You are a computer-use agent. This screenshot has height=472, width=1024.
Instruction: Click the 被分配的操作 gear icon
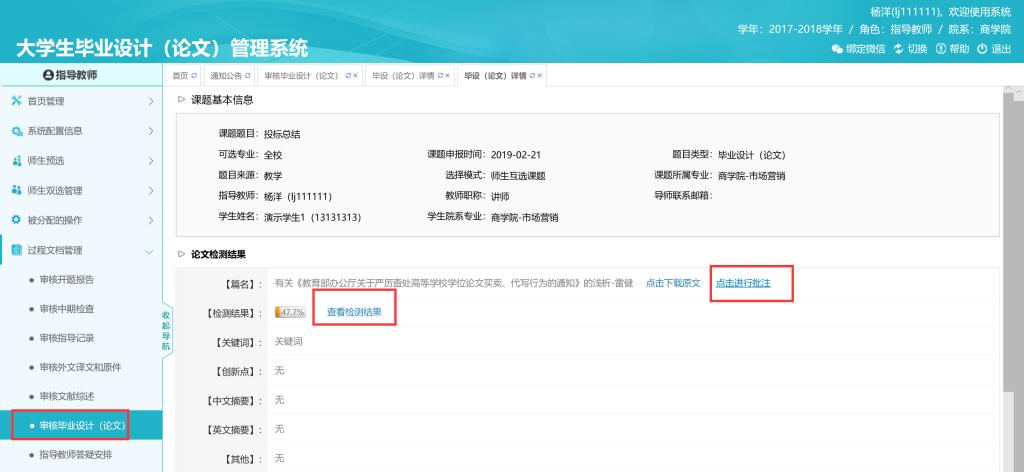coord(15,219)
